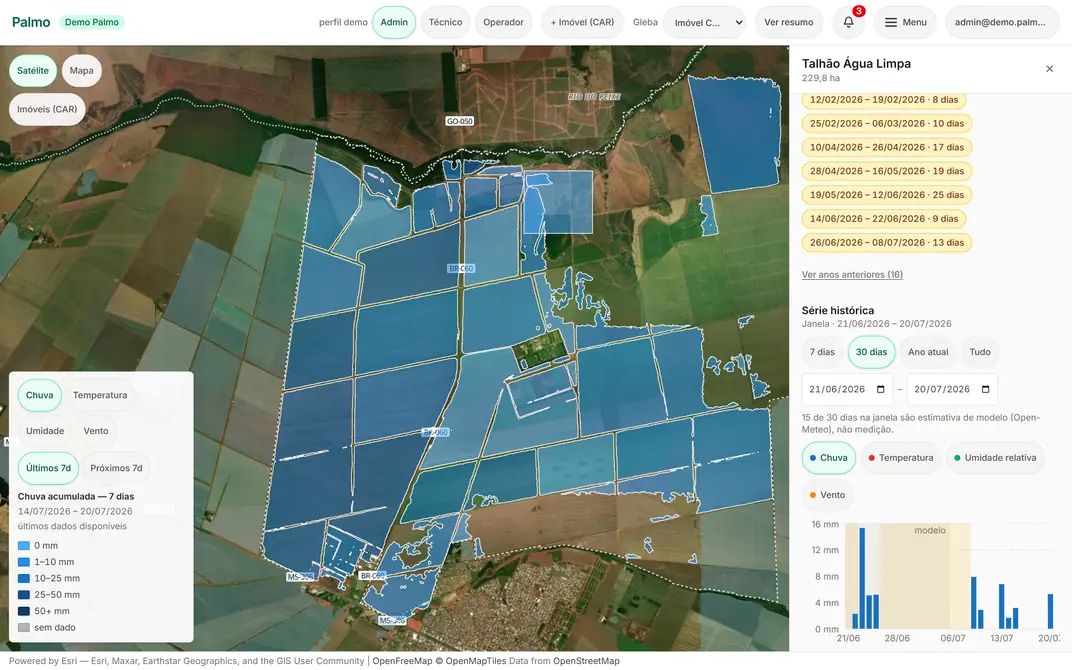Open the notifications bell icon

click(x=848, y=22)
